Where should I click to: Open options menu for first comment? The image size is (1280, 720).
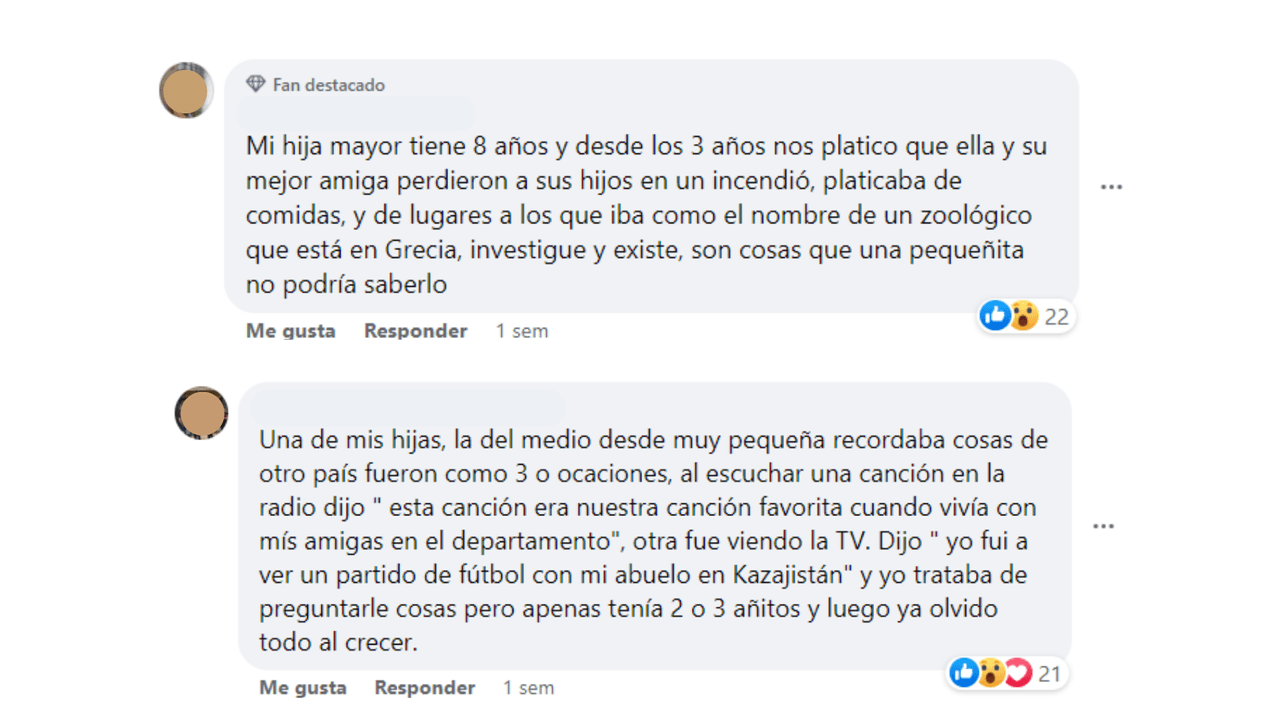tap(1111, 186)
